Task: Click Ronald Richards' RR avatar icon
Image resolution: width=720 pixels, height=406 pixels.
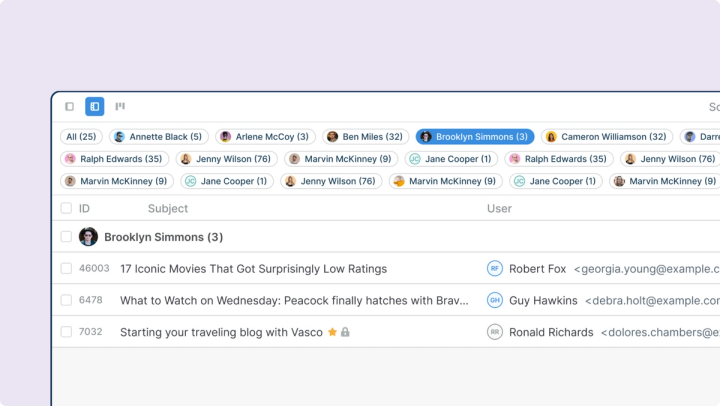Action: (x=494, y=332)
